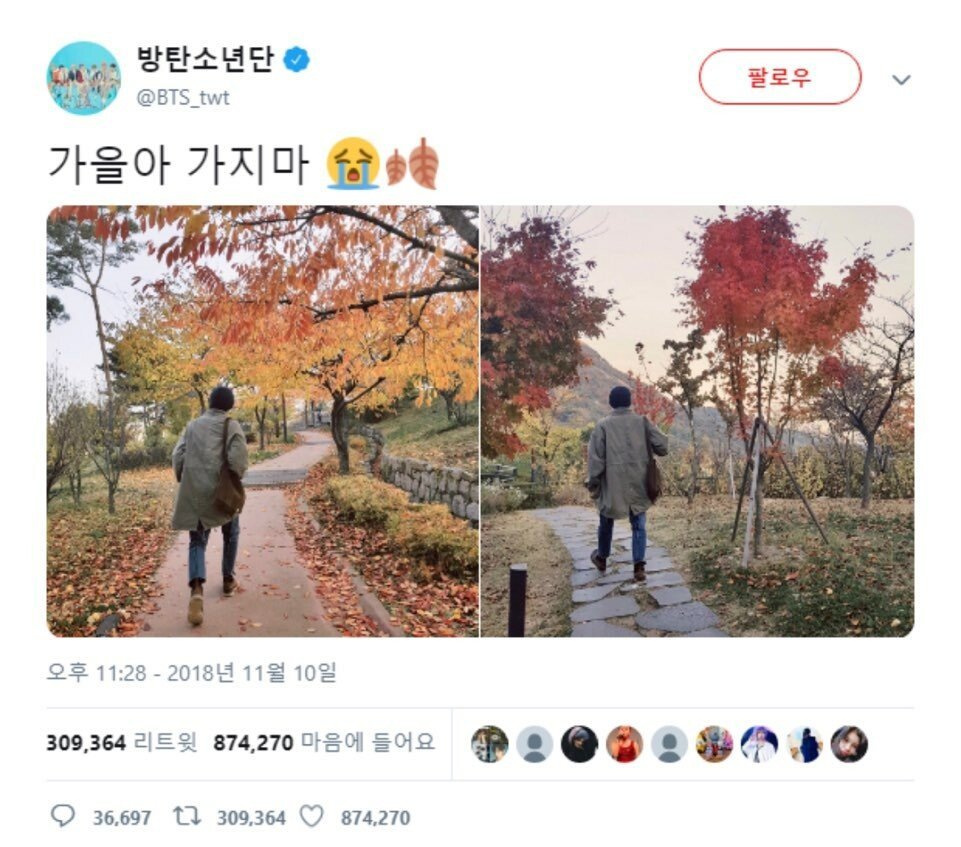The image size is (961, 847).
Task: Open the right red maple photo
Action: (697, 421)
